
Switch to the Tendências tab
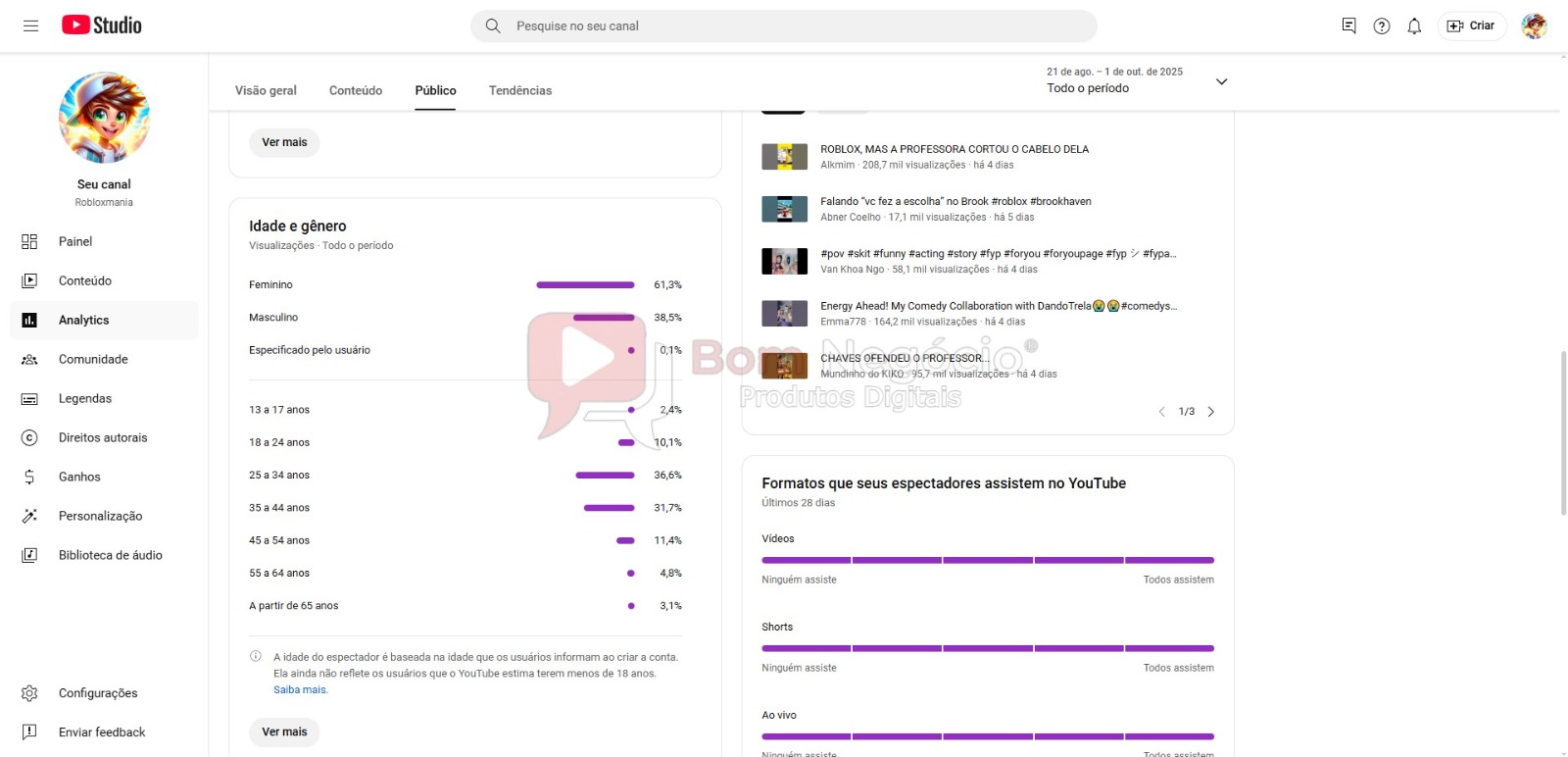tap(520, 90)
